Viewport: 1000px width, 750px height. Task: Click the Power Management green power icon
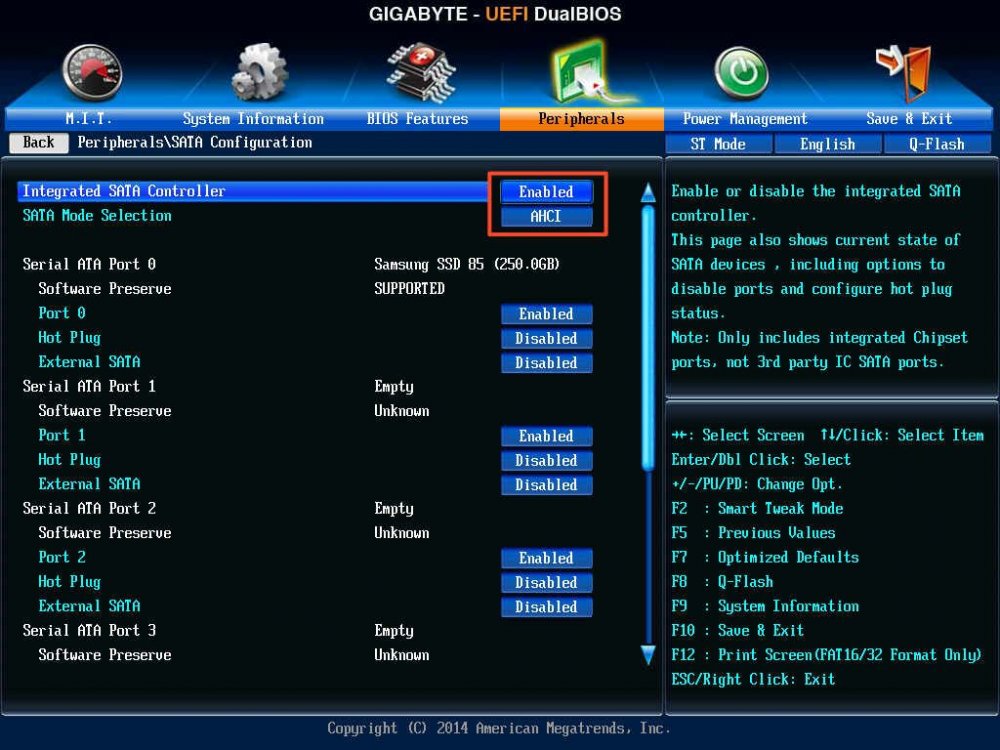(x=741, y=73)
